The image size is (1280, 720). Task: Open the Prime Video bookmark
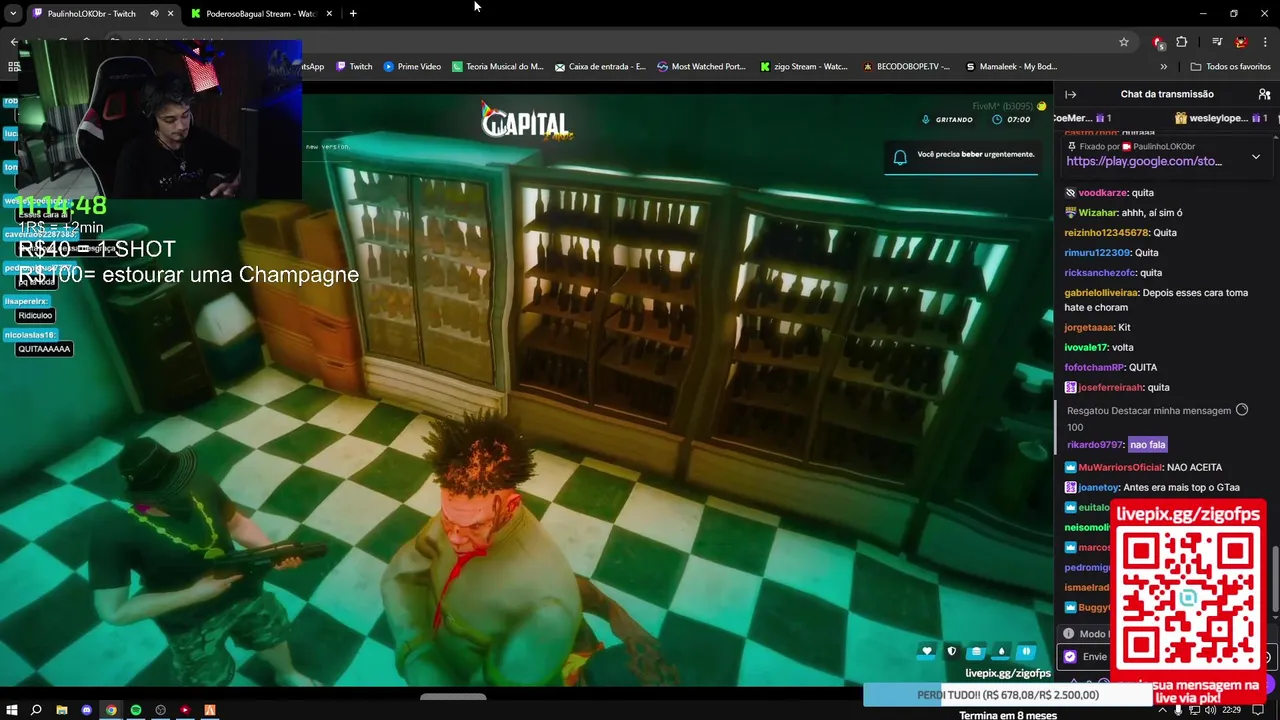tap(412, 66)
